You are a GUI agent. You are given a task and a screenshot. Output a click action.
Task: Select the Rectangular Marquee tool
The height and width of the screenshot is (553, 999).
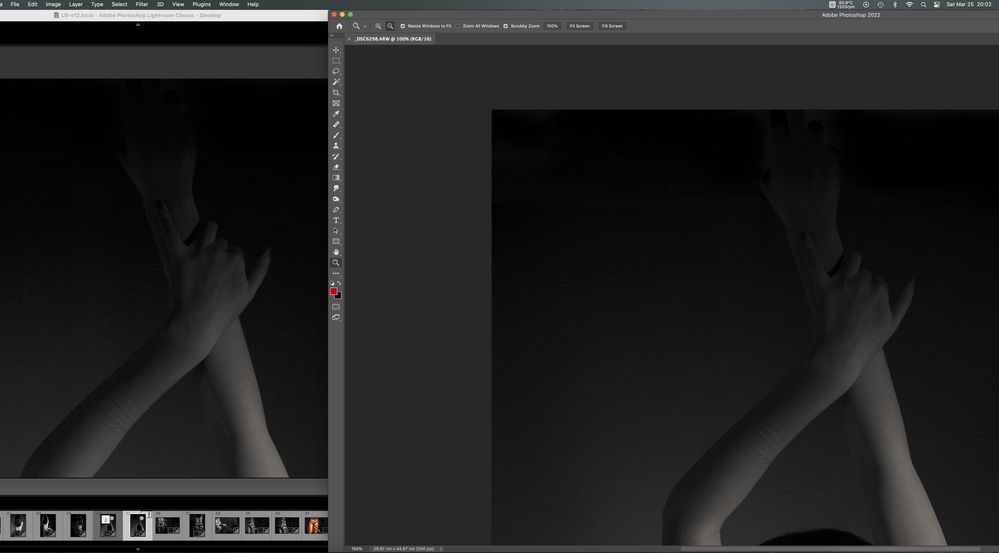[x=336, y=61]
